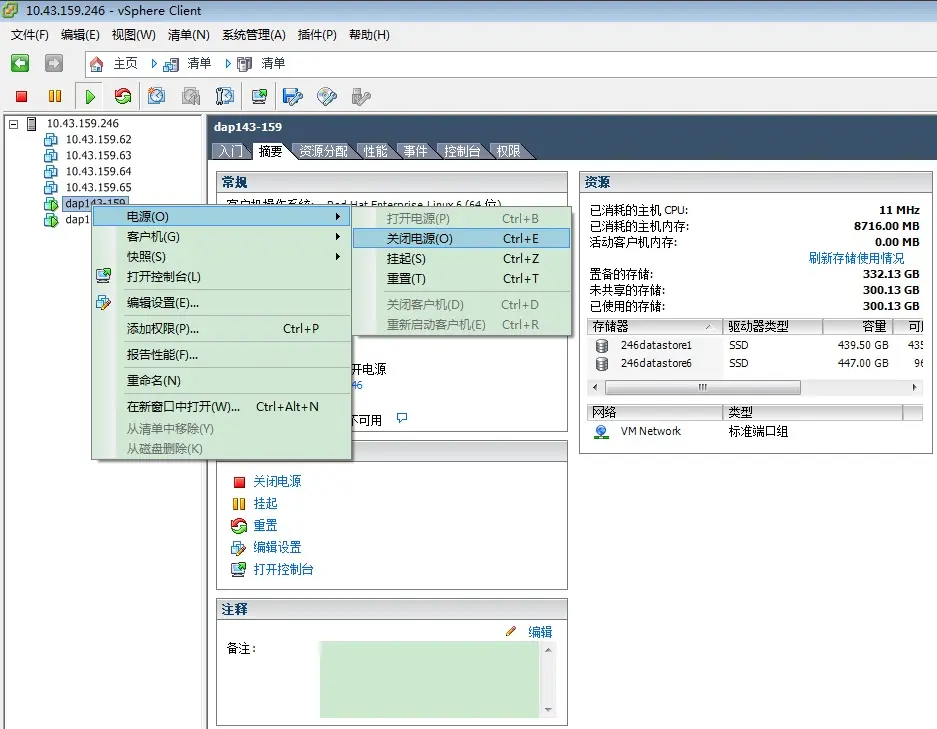
Task: Select 添加权限(P)... from context menu
Action: [x=222, y=329]
